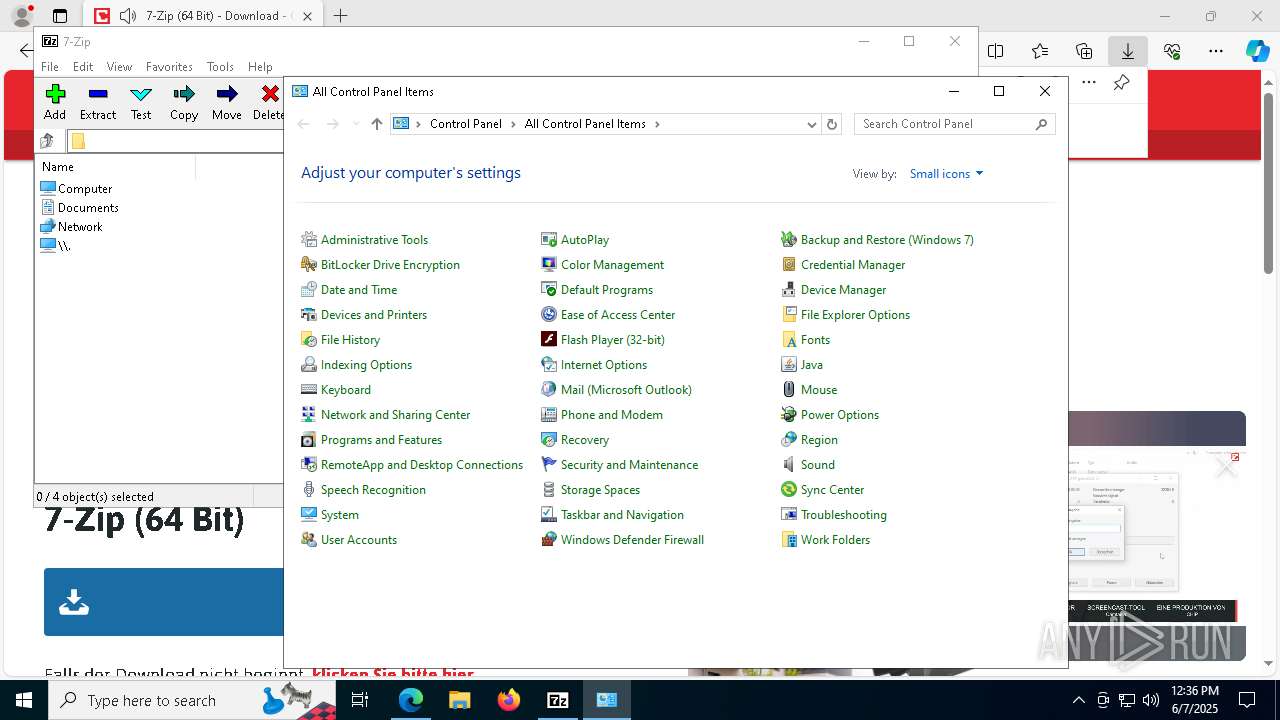
Task: Open the View menu in 7-Zip
Action: pos(119,67)
